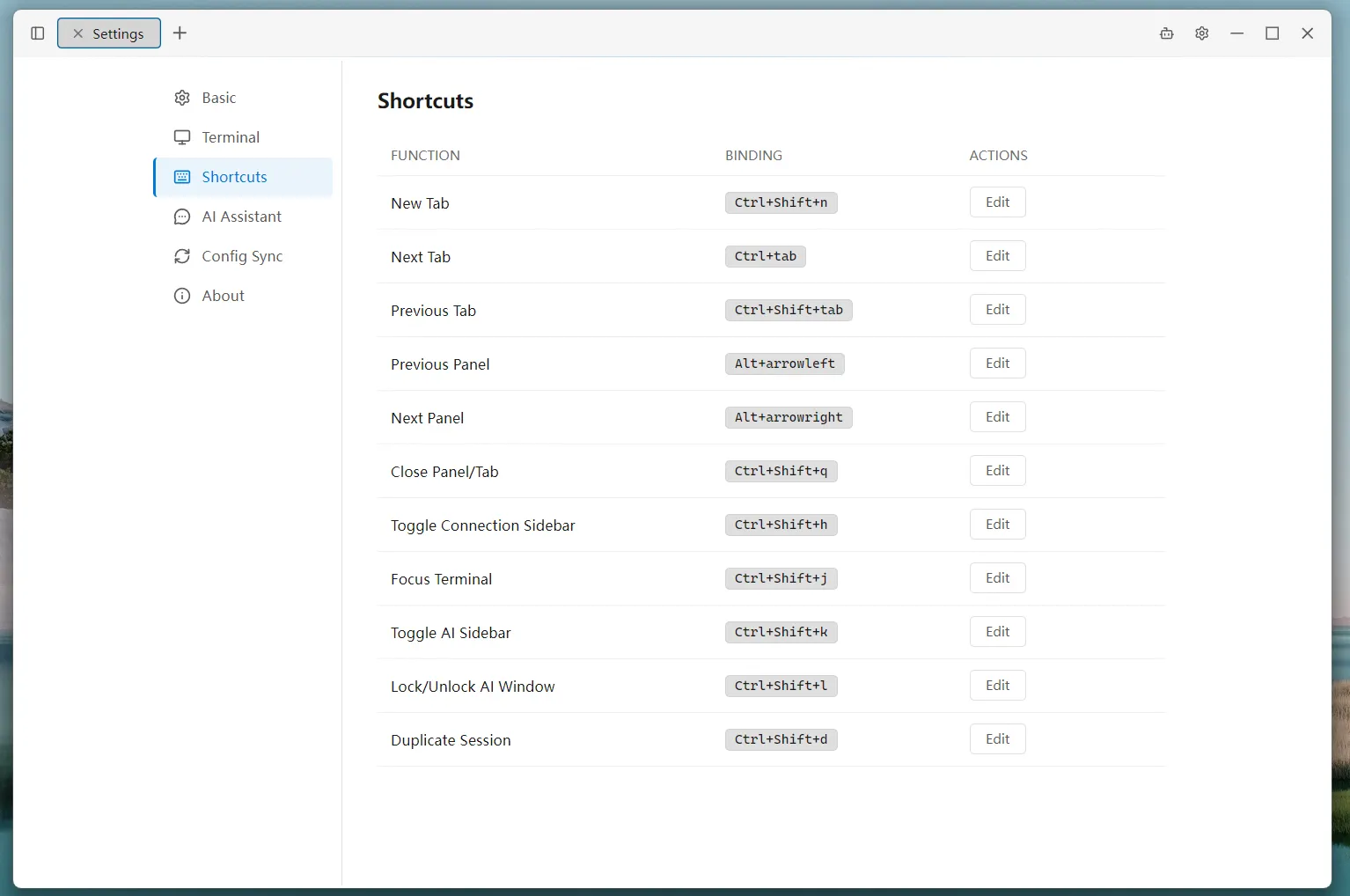Image resolution: width=1350 pixels, height=896 pixels.
Task: Minimize the application window
Action: (x=1237, y=33)
